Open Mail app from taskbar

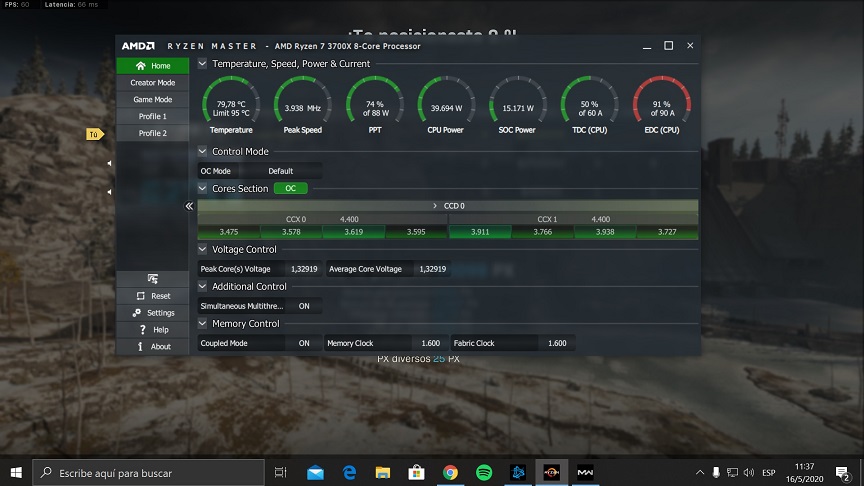(x=315, y=473)
